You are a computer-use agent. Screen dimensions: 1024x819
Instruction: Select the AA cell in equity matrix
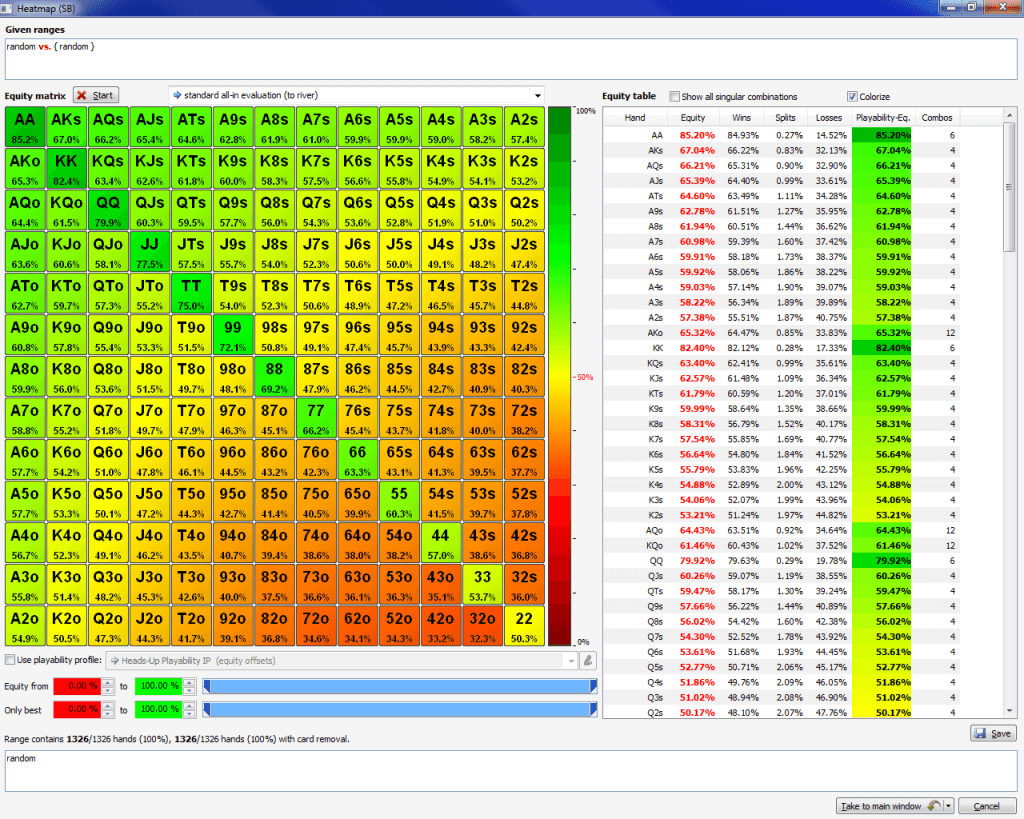(x=25, y=126)
